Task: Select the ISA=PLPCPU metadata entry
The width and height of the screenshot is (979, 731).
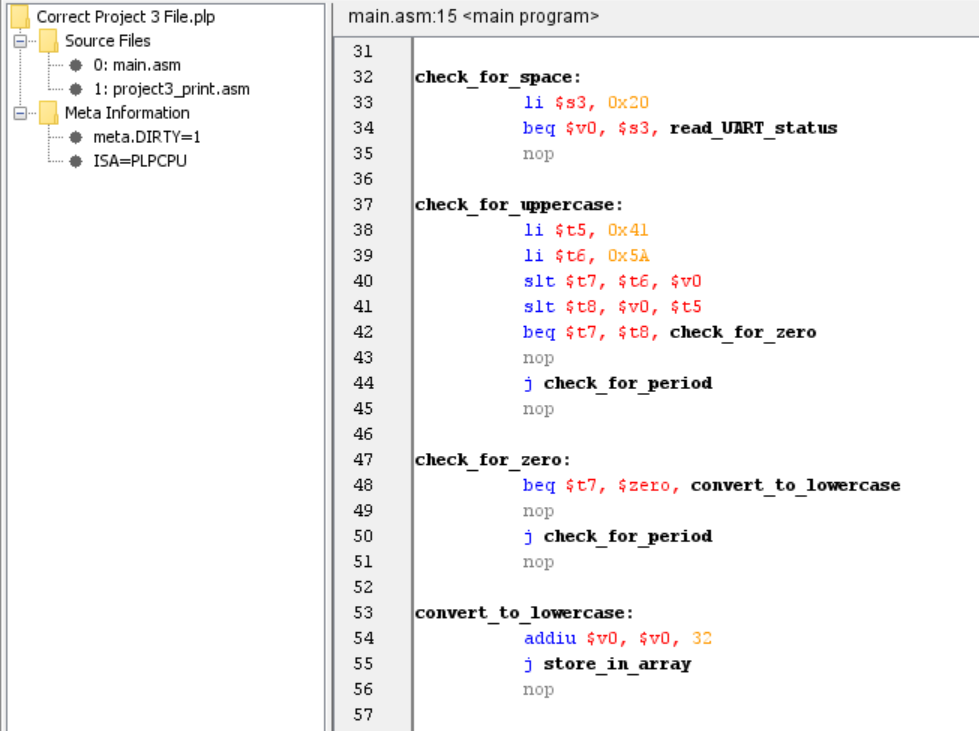Action: coord(124,161)
